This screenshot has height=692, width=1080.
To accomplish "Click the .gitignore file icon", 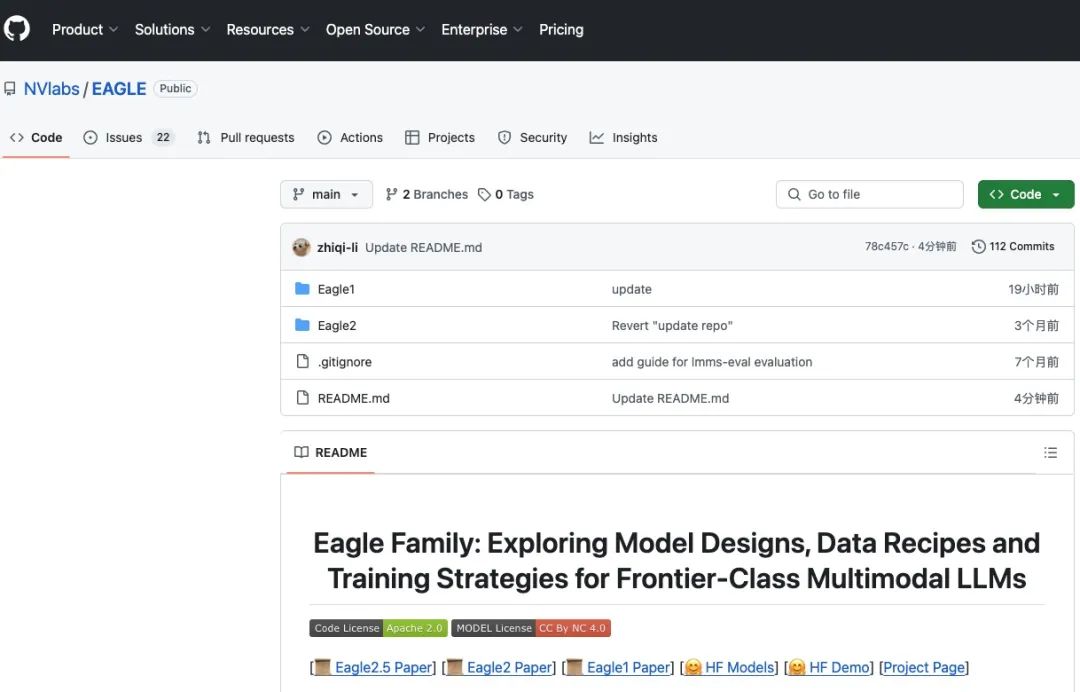I will (302, 361).
